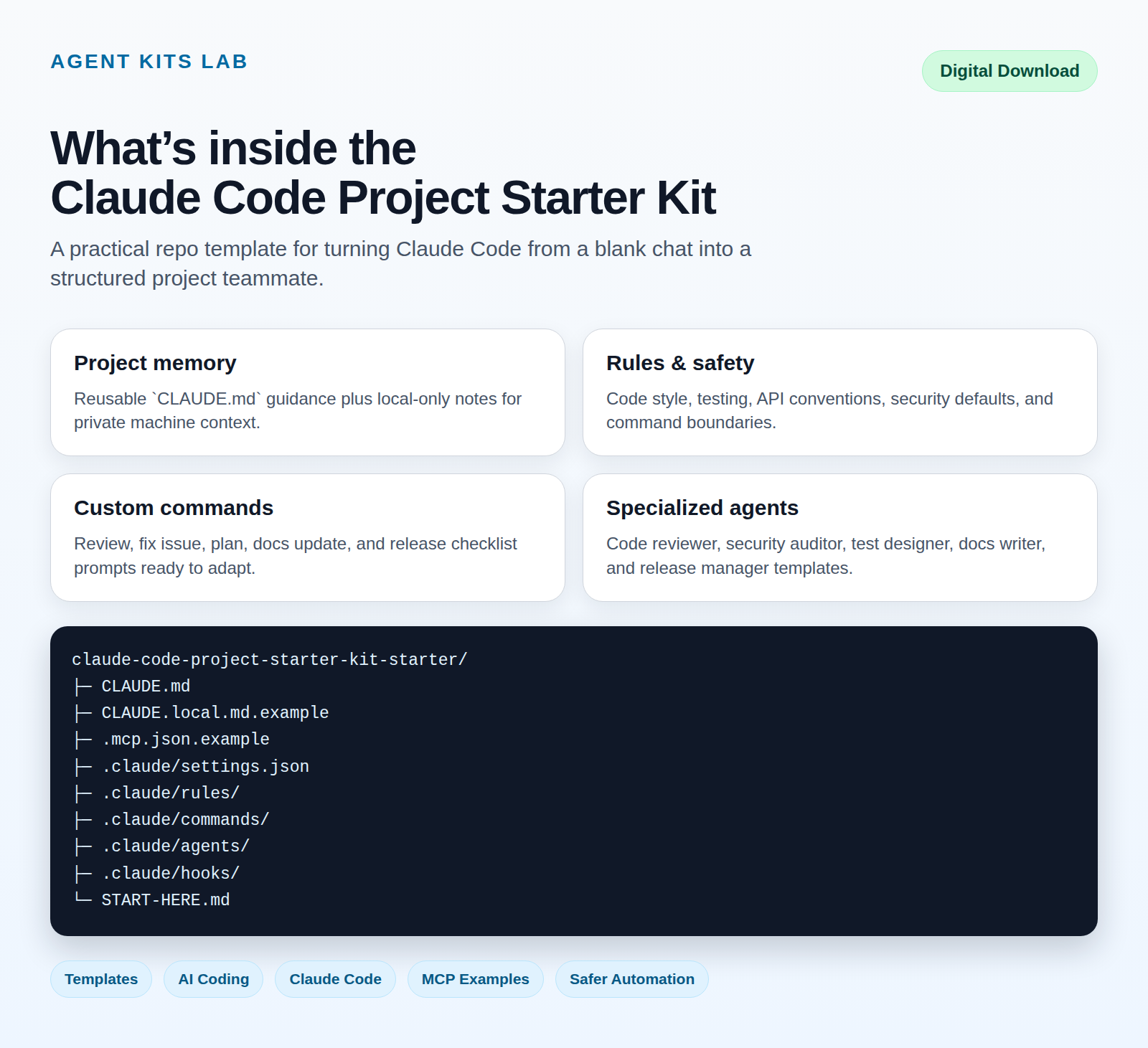Screen dimensions: 1148x1048
Task: Click the "Code reviewer, security auditor" description text
Action: point(826,556)
